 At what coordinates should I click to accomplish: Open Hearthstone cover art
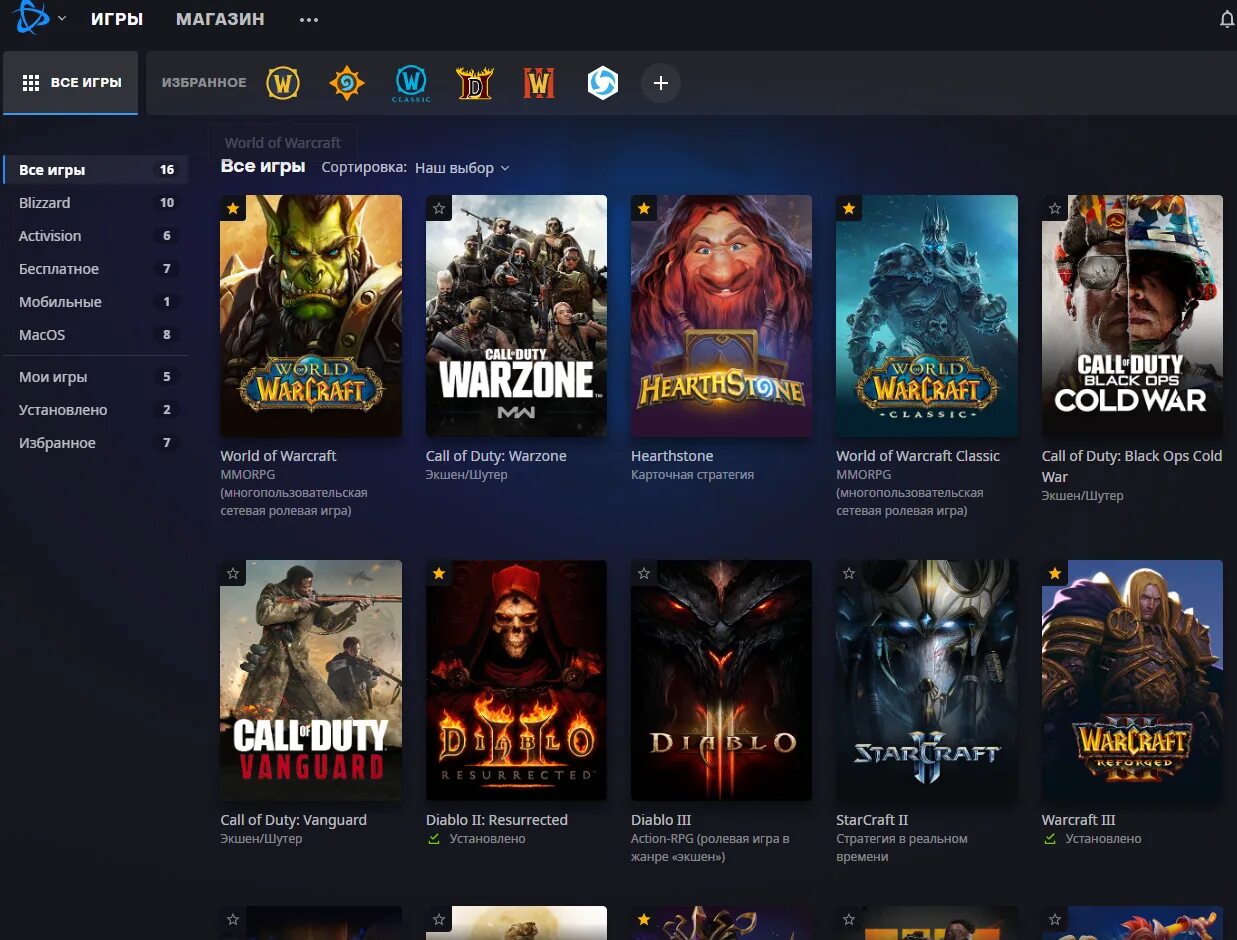[x=722, y=316]
